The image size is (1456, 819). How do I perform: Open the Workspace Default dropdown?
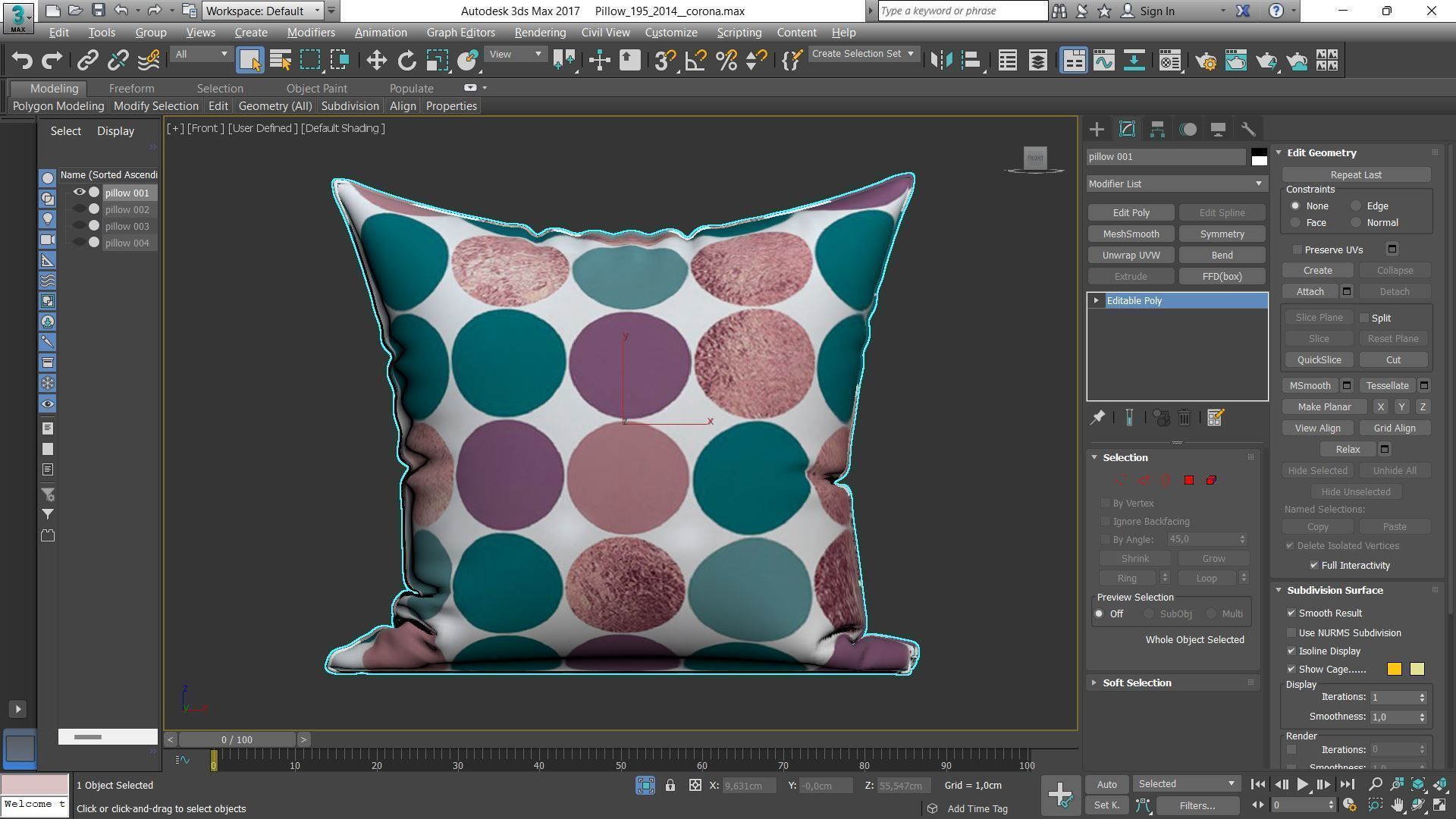pyautogui.click(x=263, y=11)
